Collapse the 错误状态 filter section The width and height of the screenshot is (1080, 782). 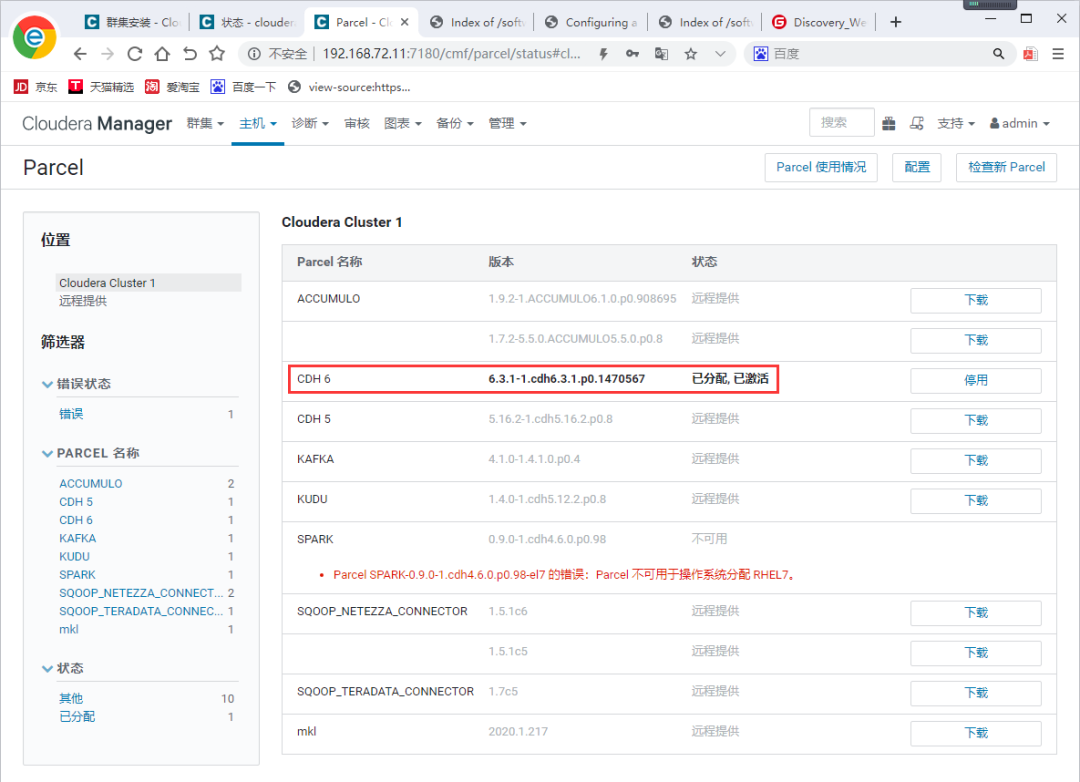click(x=76, y=384)
